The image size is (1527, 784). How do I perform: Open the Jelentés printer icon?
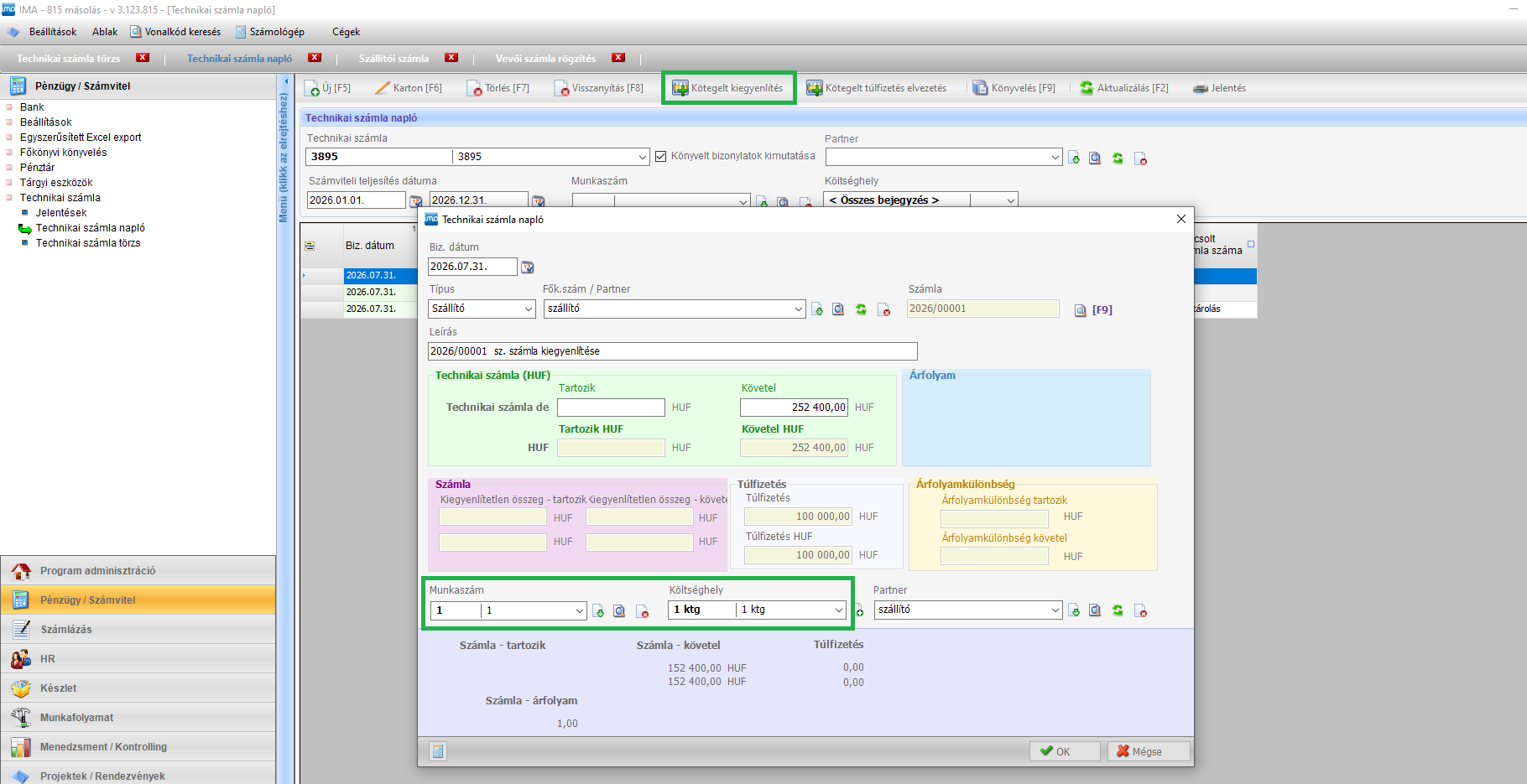tap(1201, 88)
